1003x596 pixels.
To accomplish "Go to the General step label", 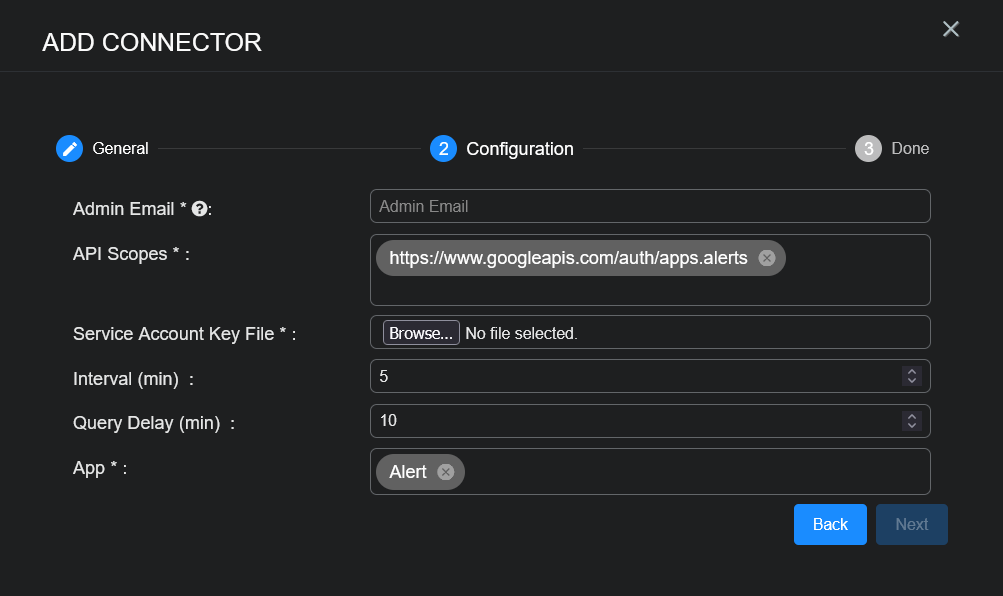I will coord(120,149).
